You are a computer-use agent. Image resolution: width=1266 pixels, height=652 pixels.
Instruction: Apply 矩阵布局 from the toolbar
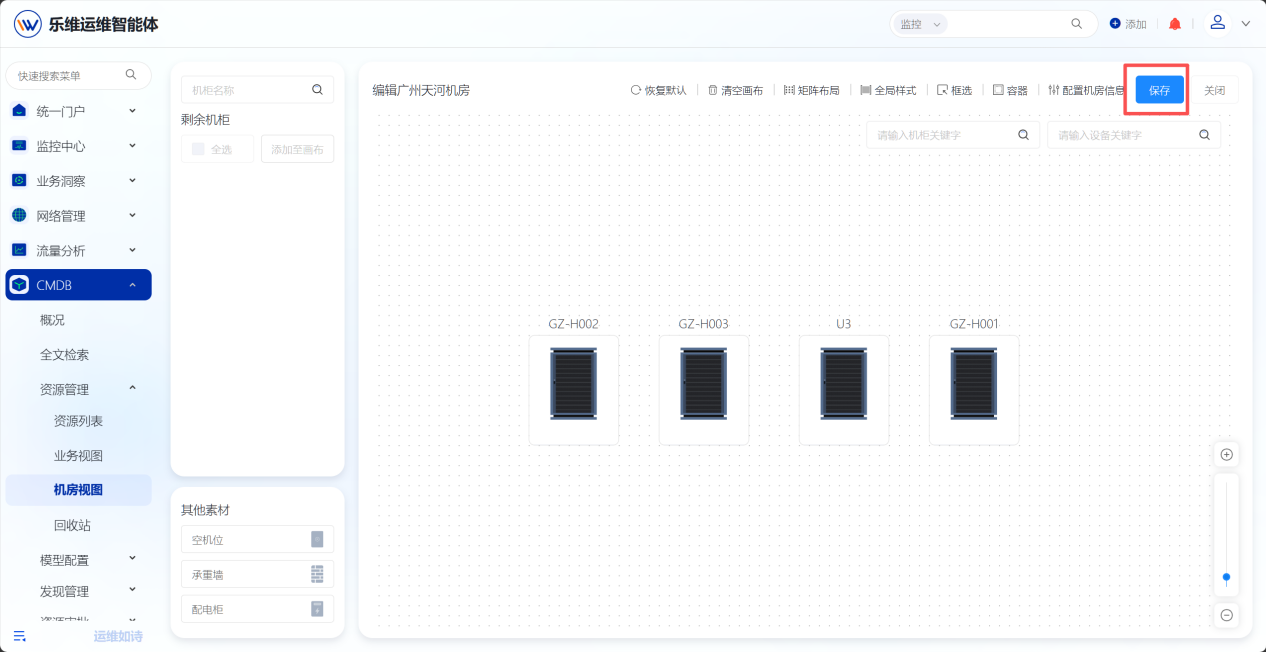811,90
